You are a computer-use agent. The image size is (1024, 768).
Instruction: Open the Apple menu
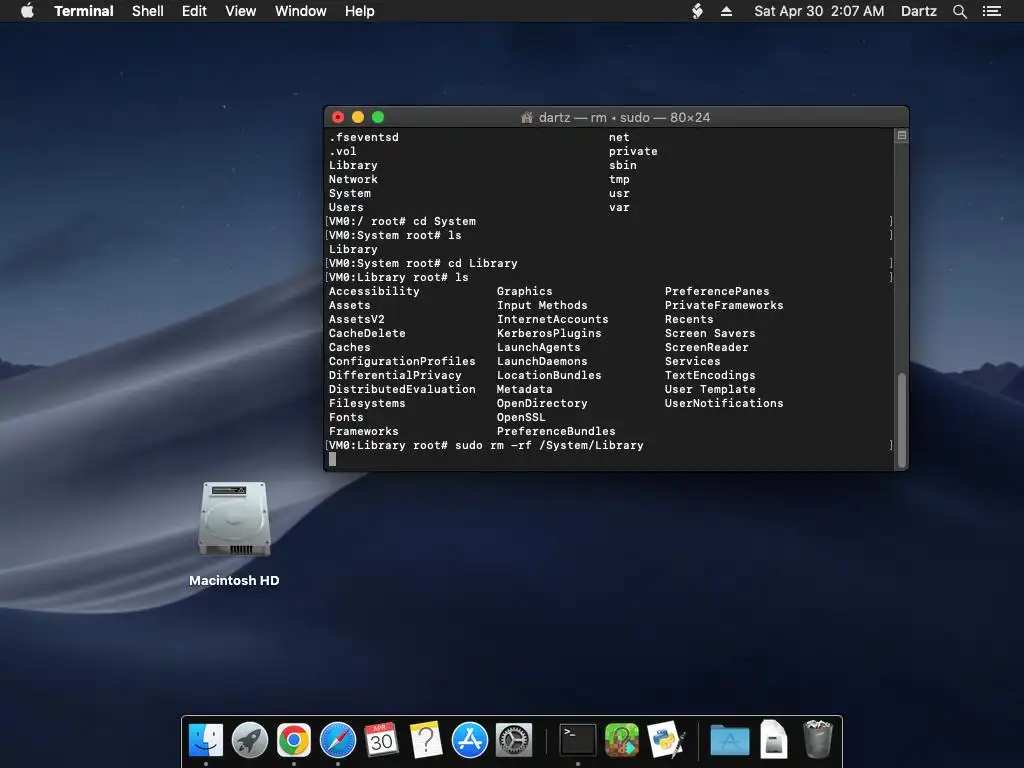[x=27, y=11]
